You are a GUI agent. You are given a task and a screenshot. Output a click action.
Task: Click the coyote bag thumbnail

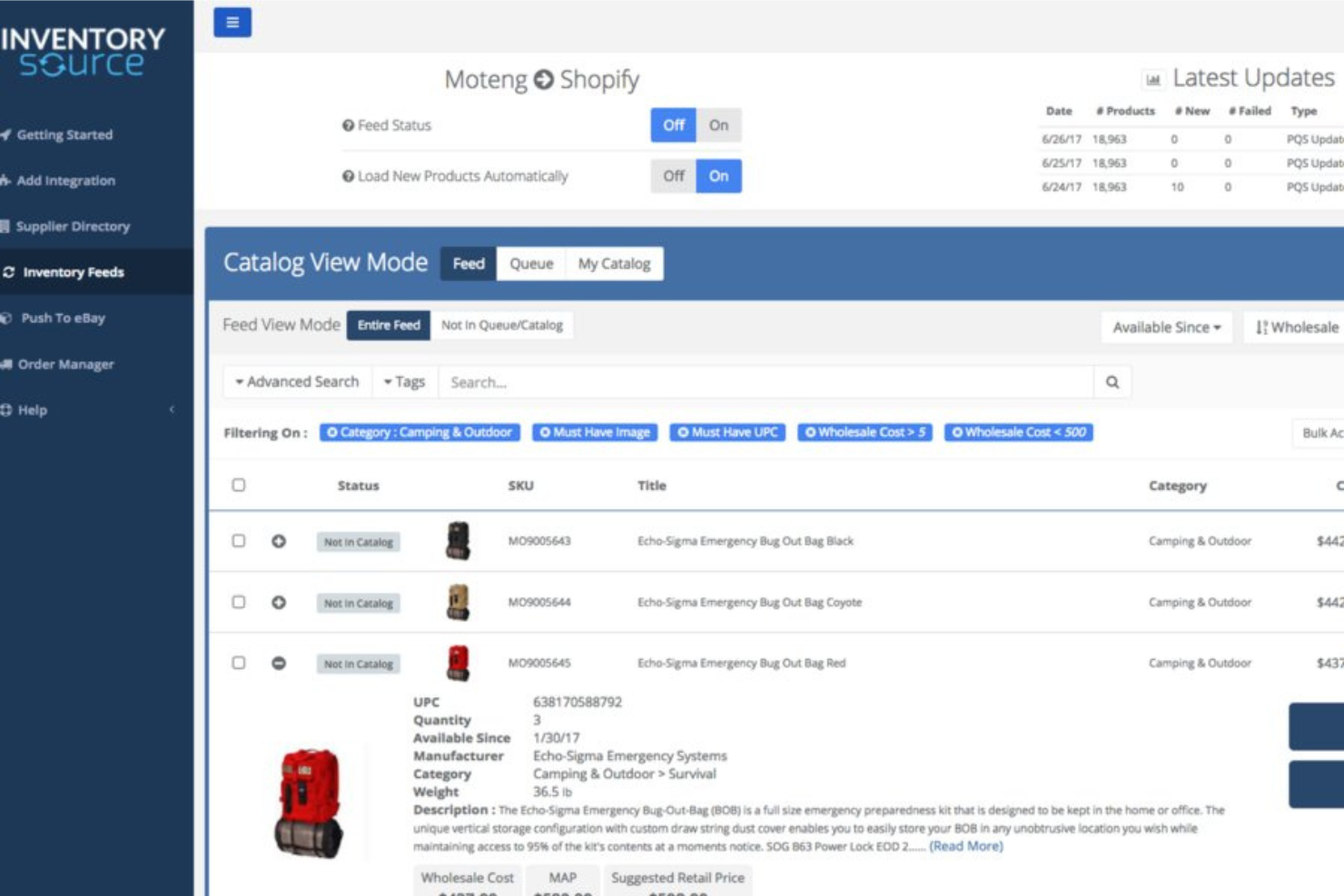point(459,602)
